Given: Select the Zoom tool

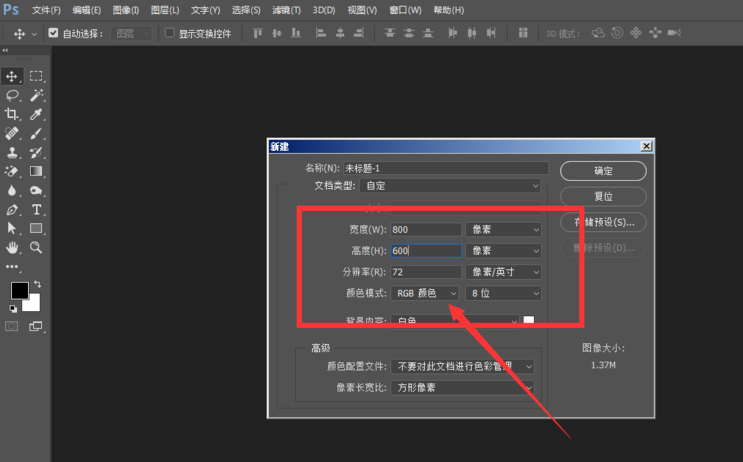Looking at the screenshot, I should click(x=36, y=247).
